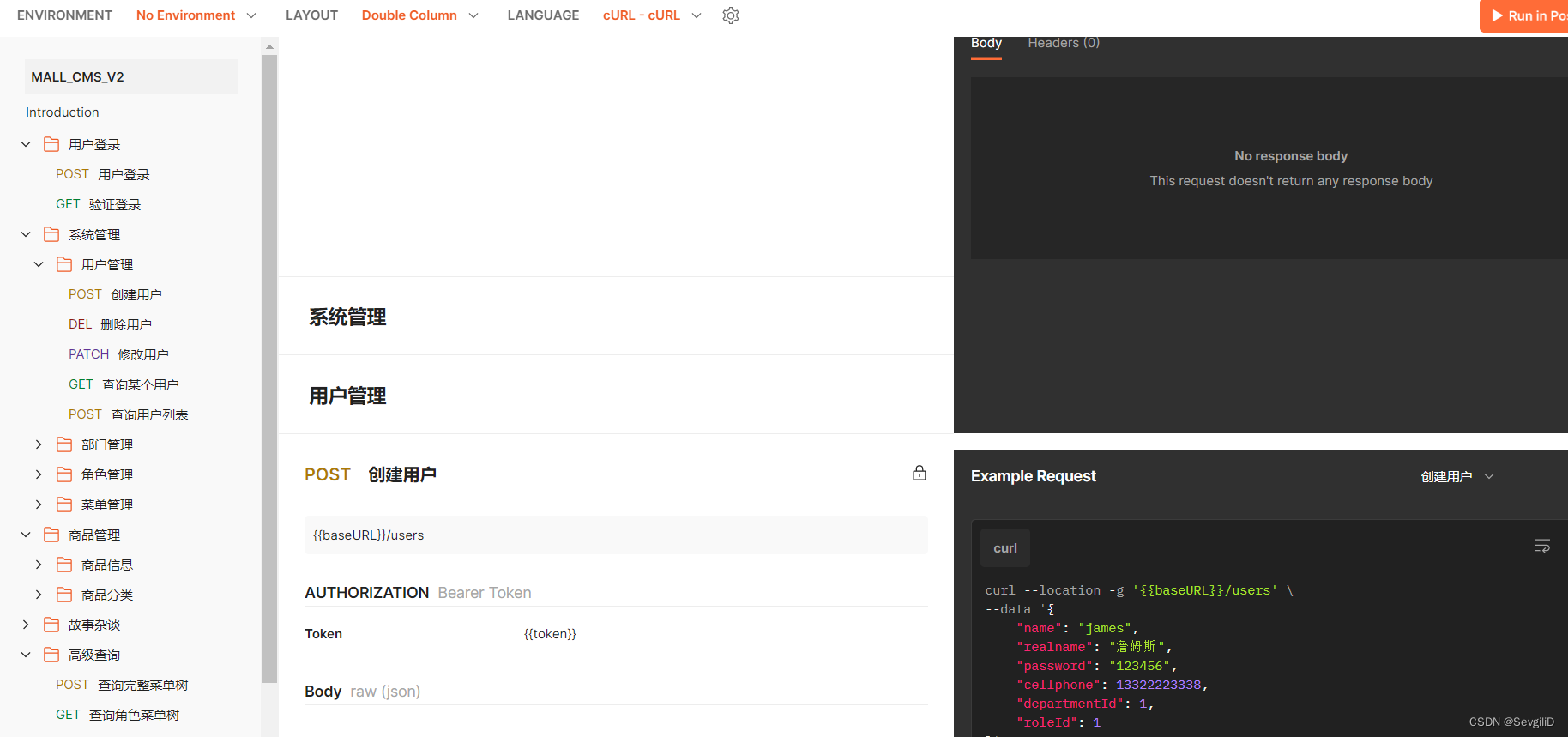Click the Bearer Token authorization text
Viewport: 1568px width, 737px height.
pyautogui.click(x=485, y=593)
